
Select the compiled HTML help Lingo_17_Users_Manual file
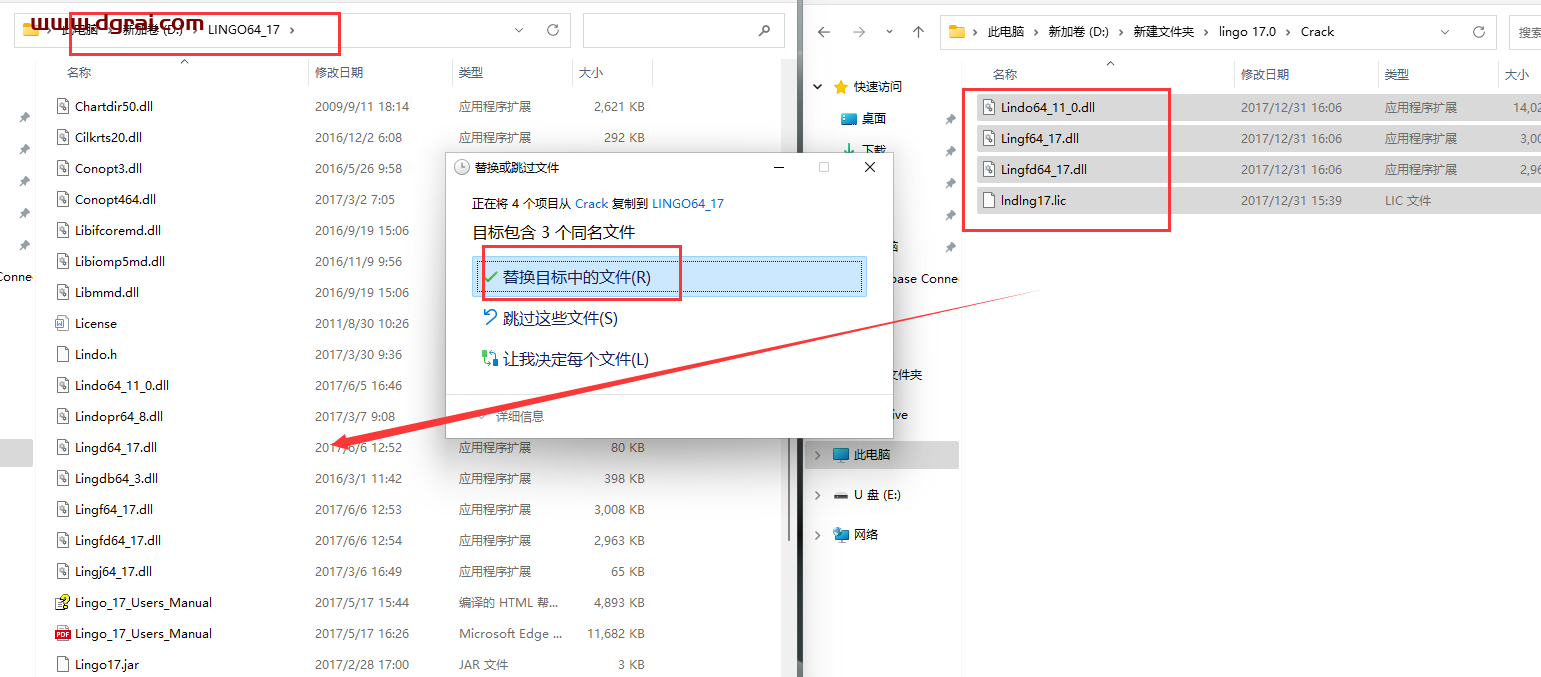click(x=143, y=602)
